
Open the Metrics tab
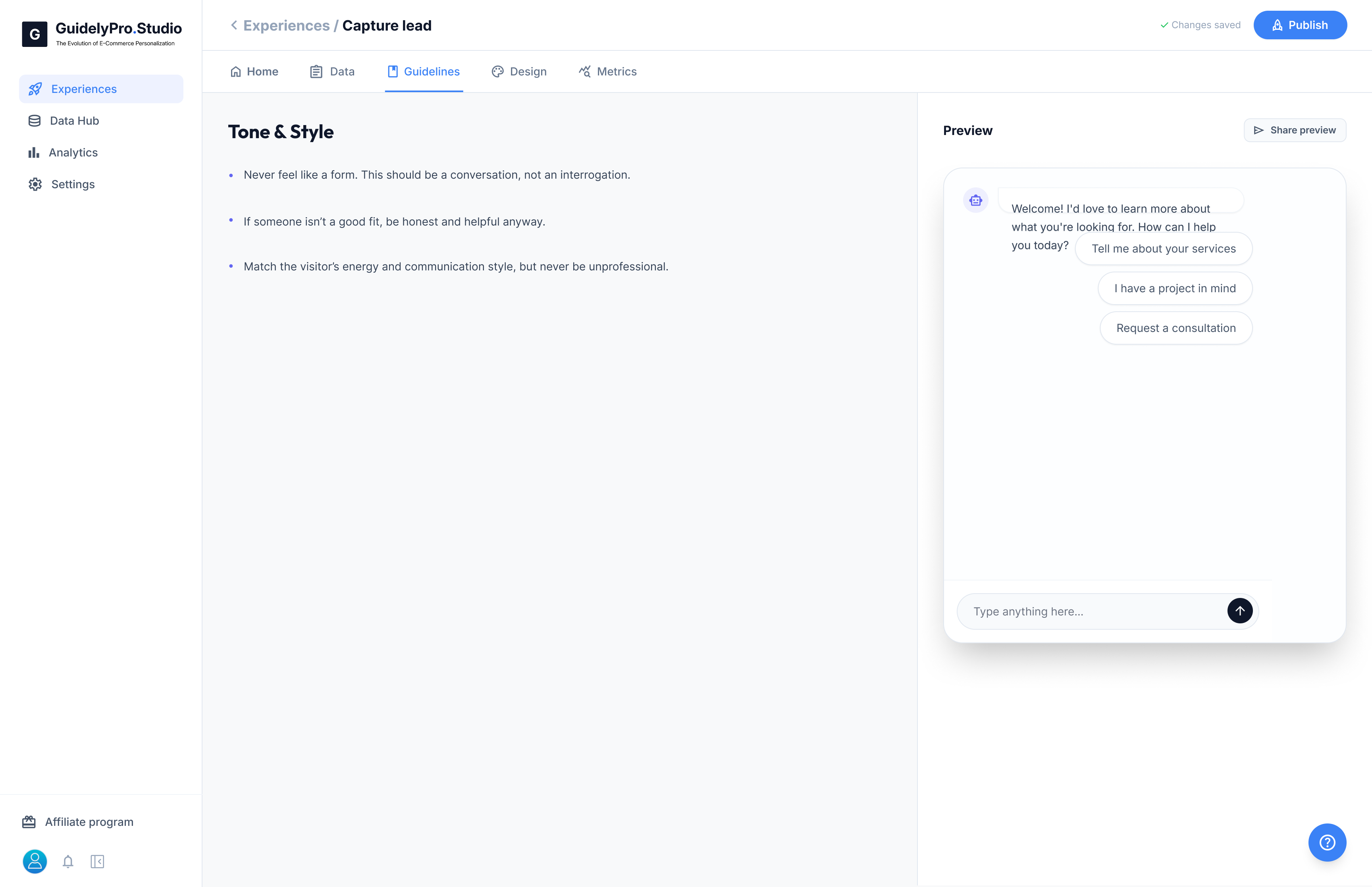(607, 71)
